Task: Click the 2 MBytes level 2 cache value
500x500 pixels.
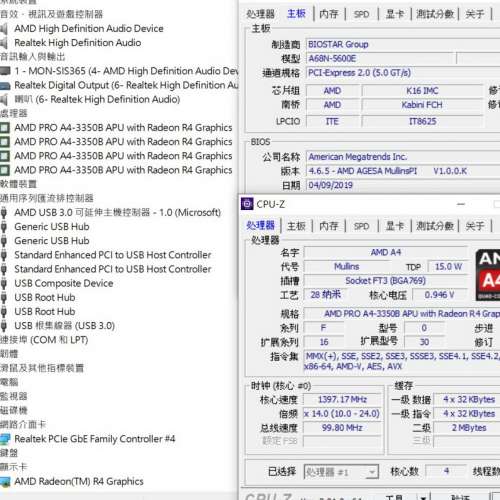Action: [468, 428]
